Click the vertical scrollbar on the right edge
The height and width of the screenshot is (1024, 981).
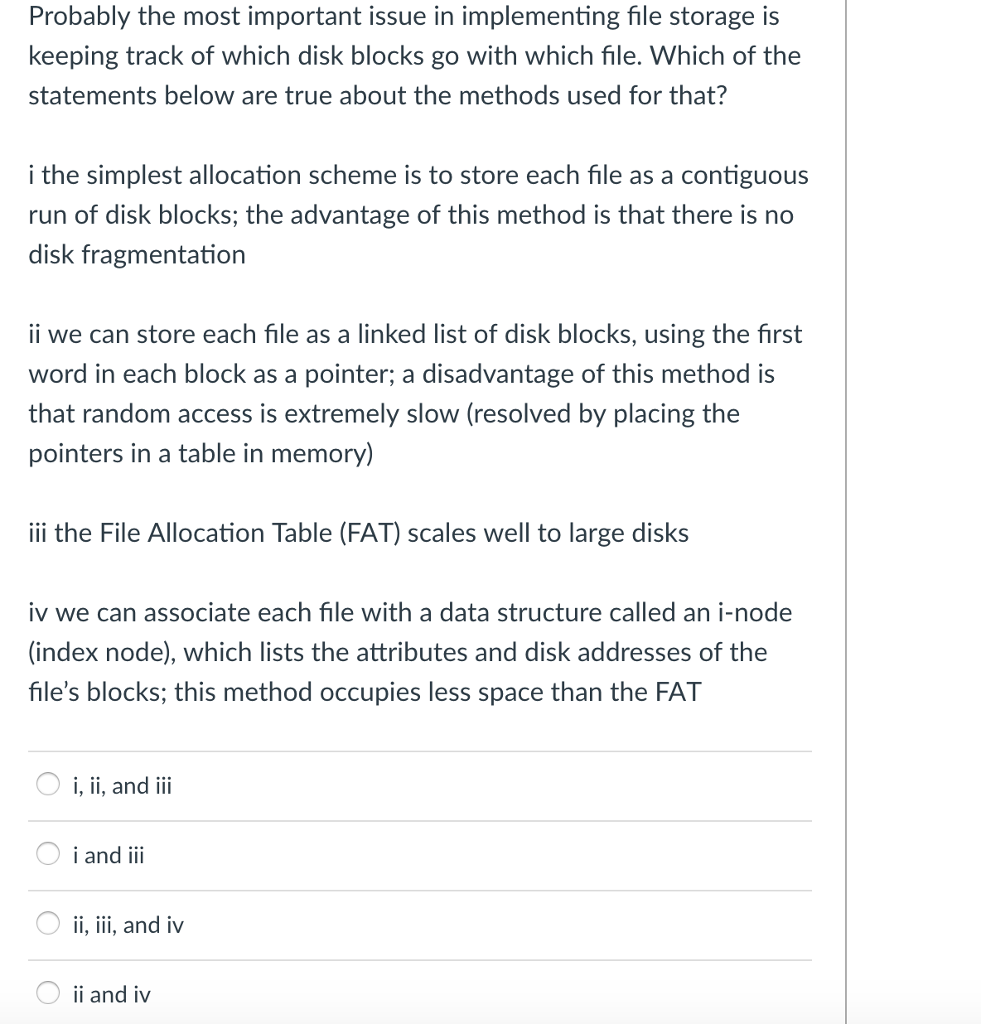(x=846, y=512)
